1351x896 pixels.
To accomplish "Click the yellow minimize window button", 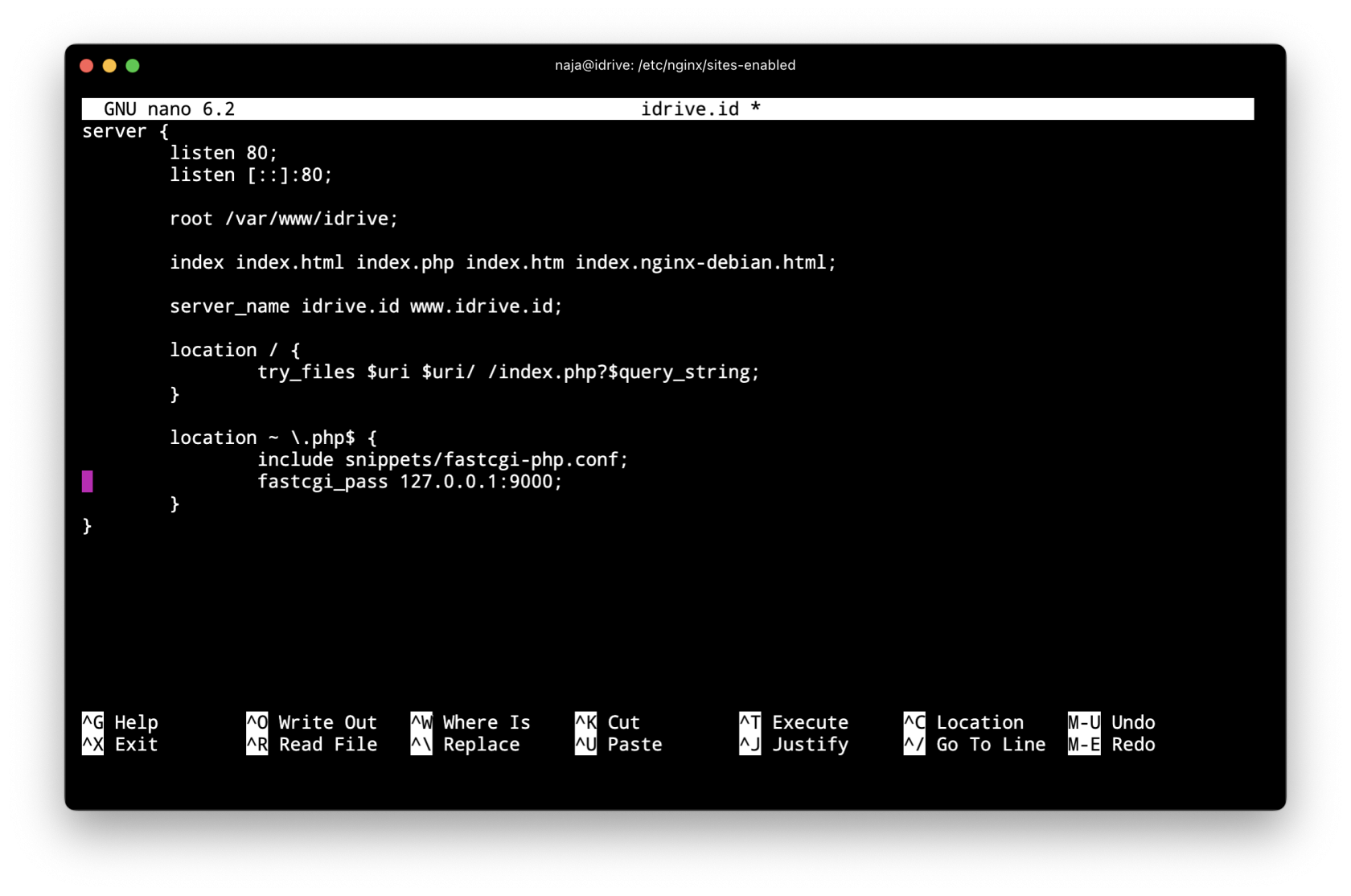I will point(109,66).
